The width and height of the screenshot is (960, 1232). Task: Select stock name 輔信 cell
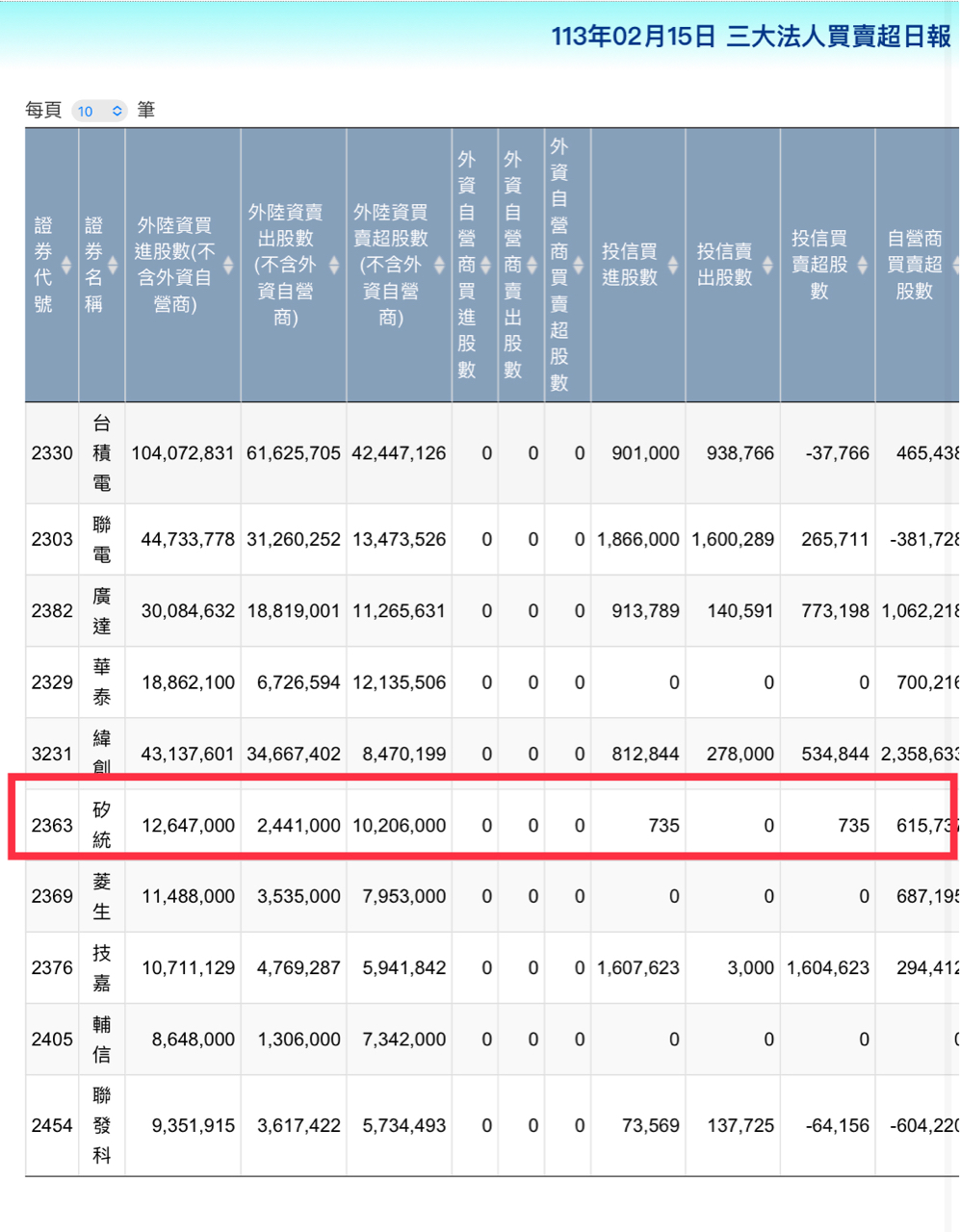[x=102, y=1039]
